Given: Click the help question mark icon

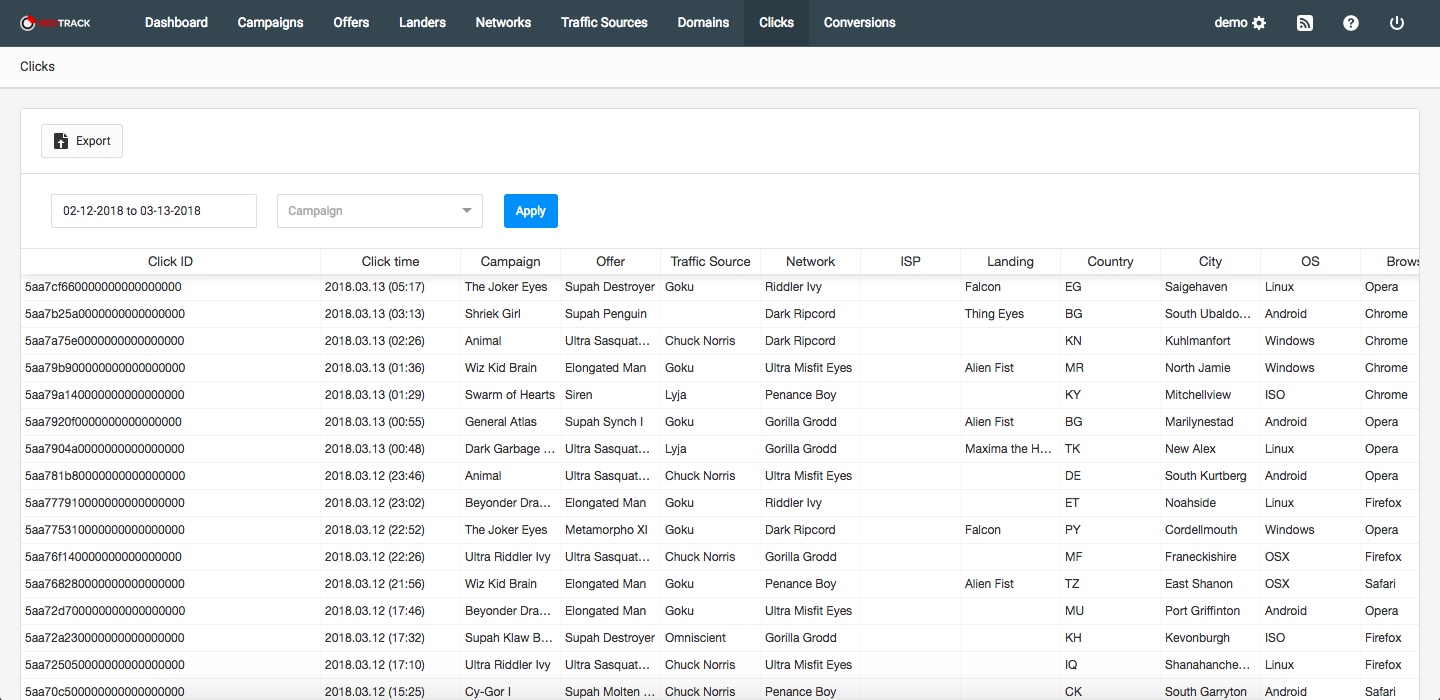Looking at the screenshot, I should click(1350, 23).
